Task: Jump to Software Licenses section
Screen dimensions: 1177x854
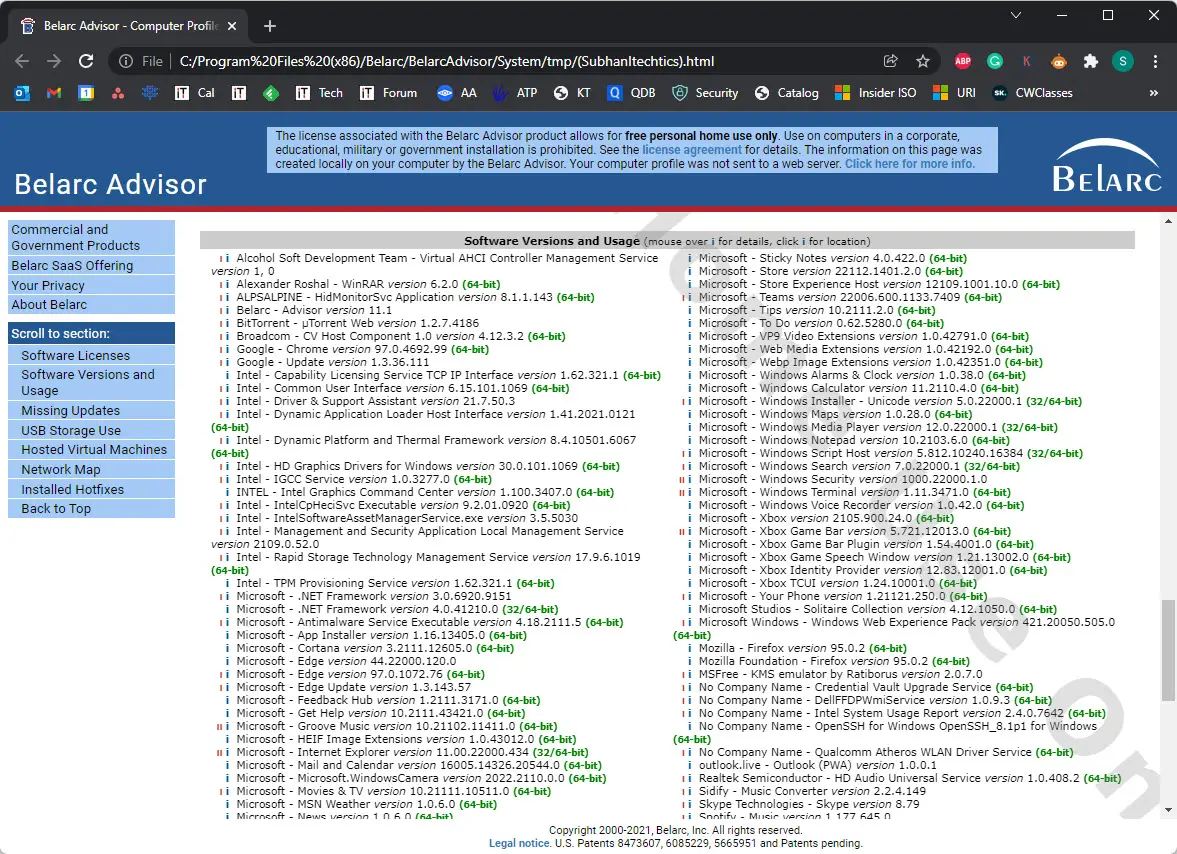Action: tap(91, 356)
